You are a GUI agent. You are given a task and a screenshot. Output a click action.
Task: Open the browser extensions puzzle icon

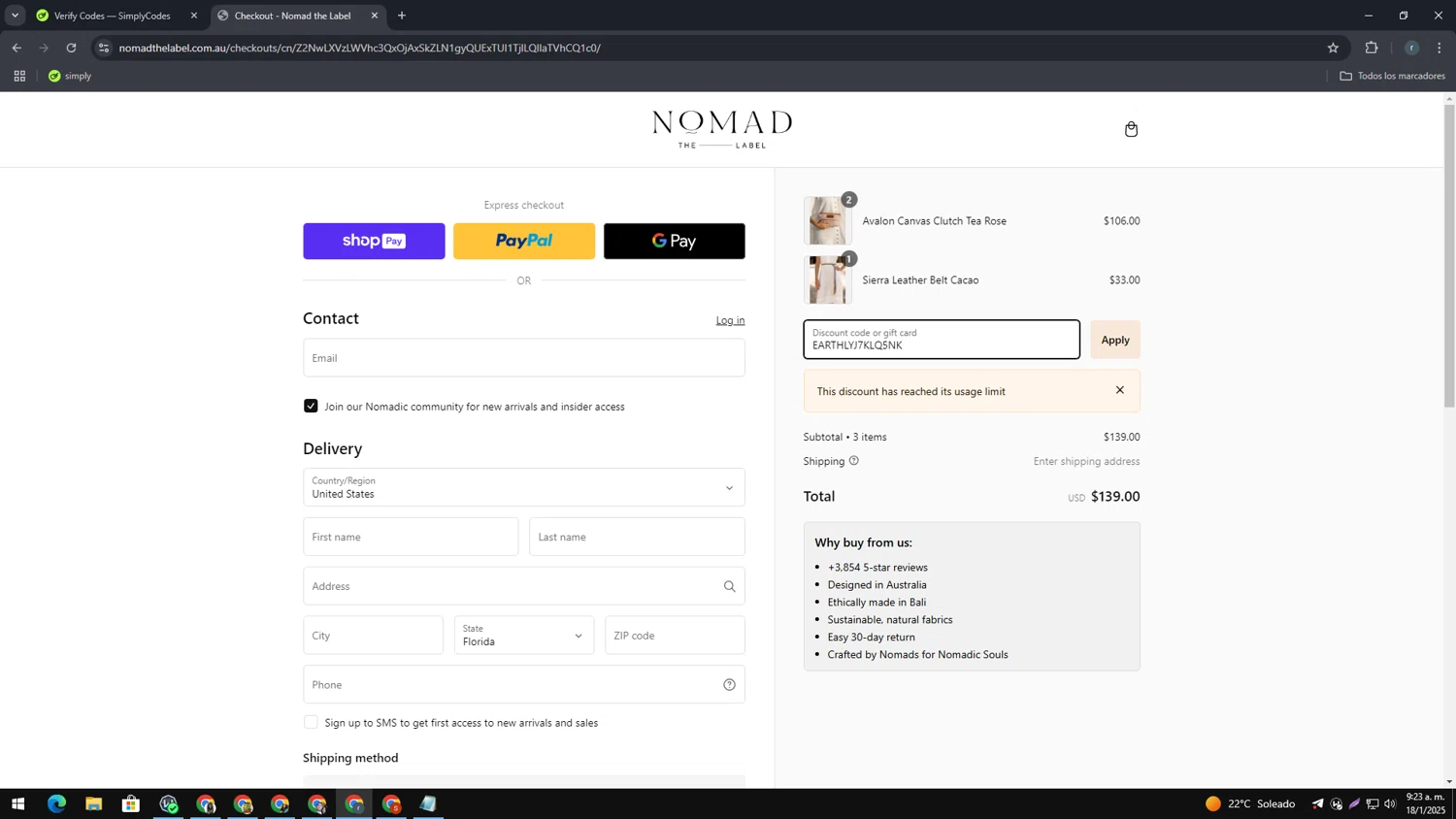point(1372,48)
